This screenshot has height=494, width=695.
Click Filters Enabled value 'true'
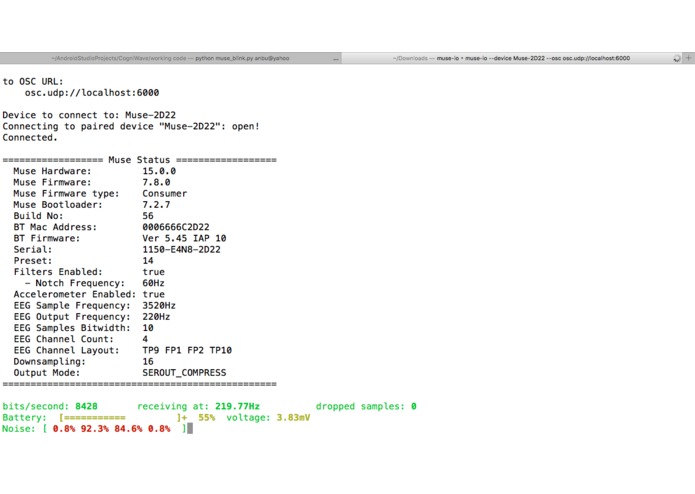pos(153,272)
